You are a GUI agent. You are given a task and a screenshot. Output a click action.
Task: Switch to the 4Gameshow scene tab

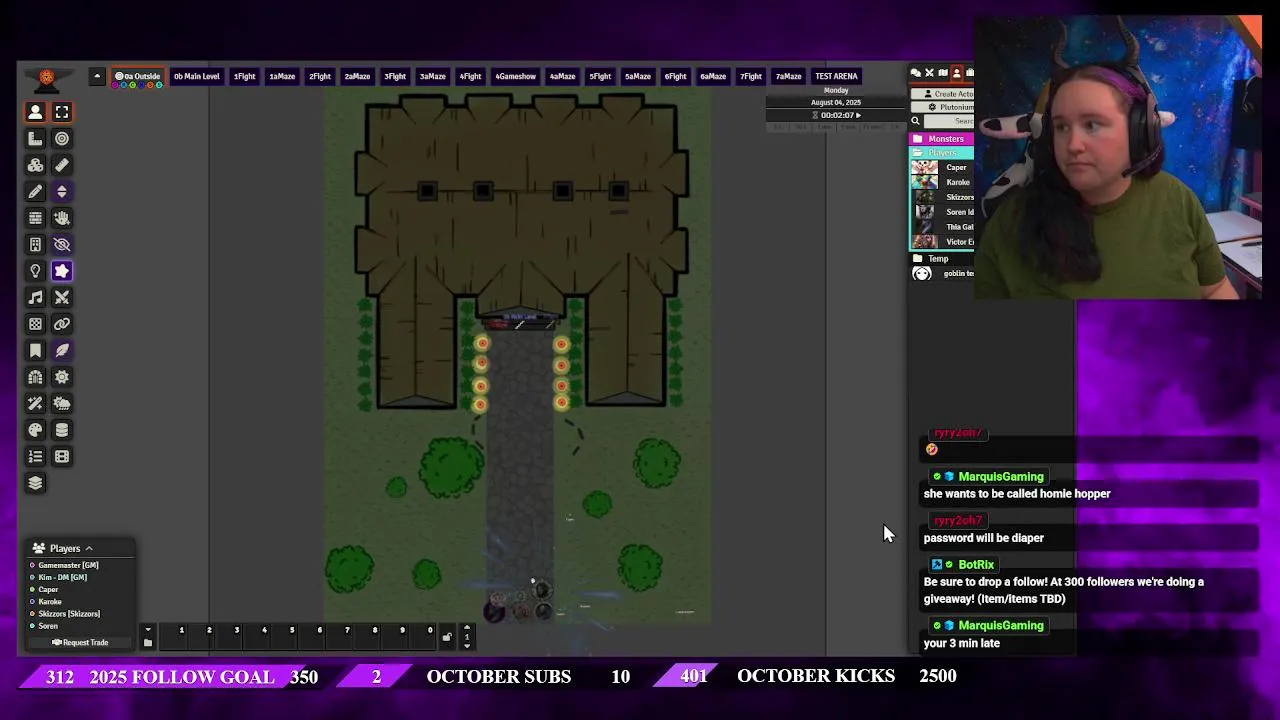[515, 76]
